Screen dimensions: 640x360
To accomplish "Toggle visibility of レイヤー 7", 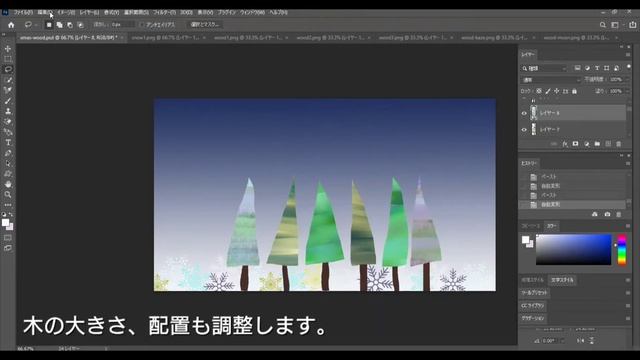I will [524, 130].
